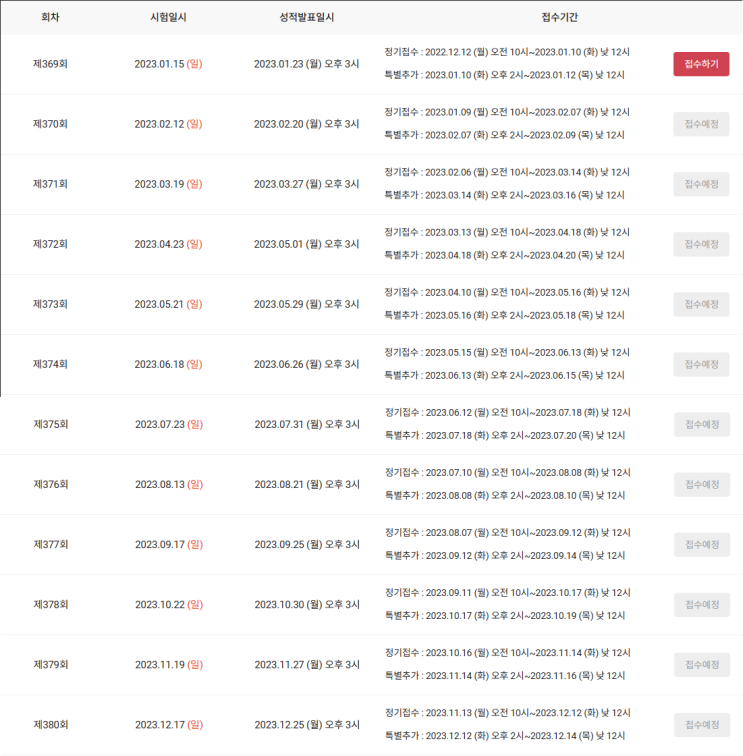Click 특별추가 period text for 제369회
Viewport: 743px width, 756px height.
[x=505, y=75]
